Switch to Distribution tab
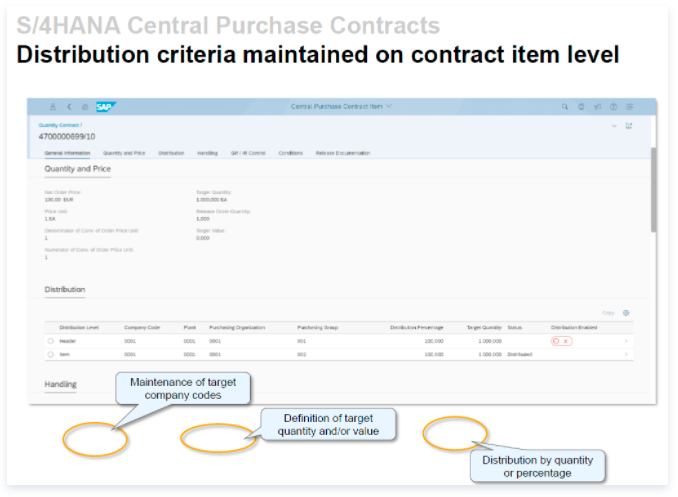Image resolution: width=678 pixels, height=497 pixels. 171,153
